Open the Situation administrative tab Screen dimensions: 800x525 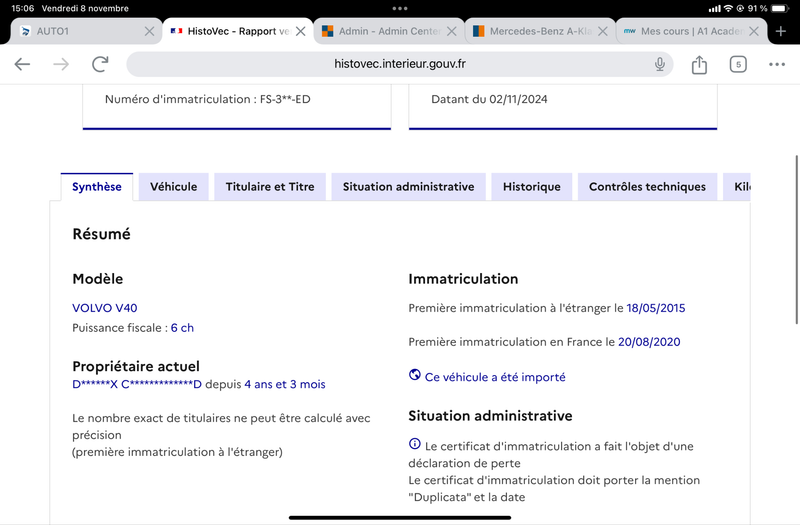click(408, 187)
